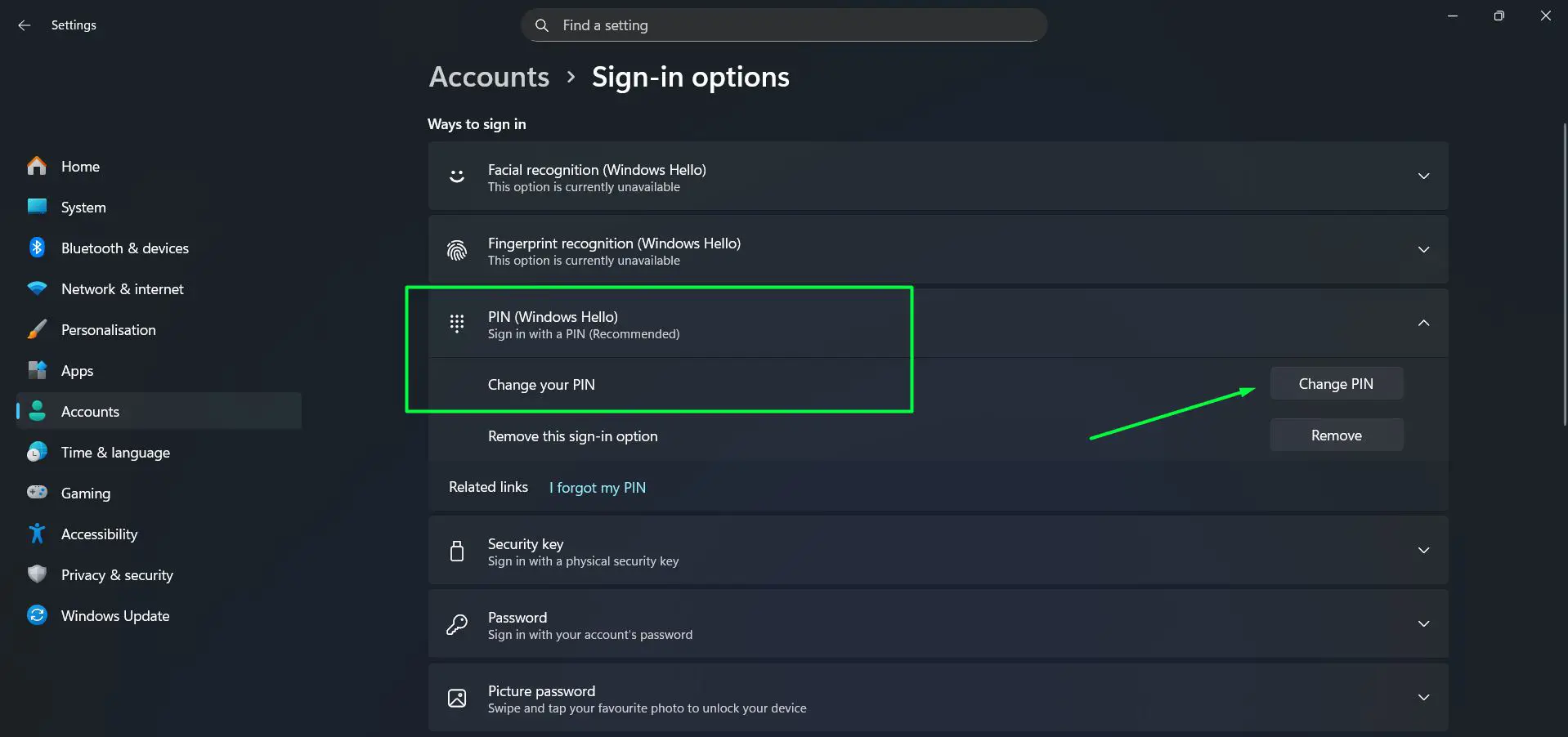
Task: Open Time & language settings
Action: pos(115,452)
